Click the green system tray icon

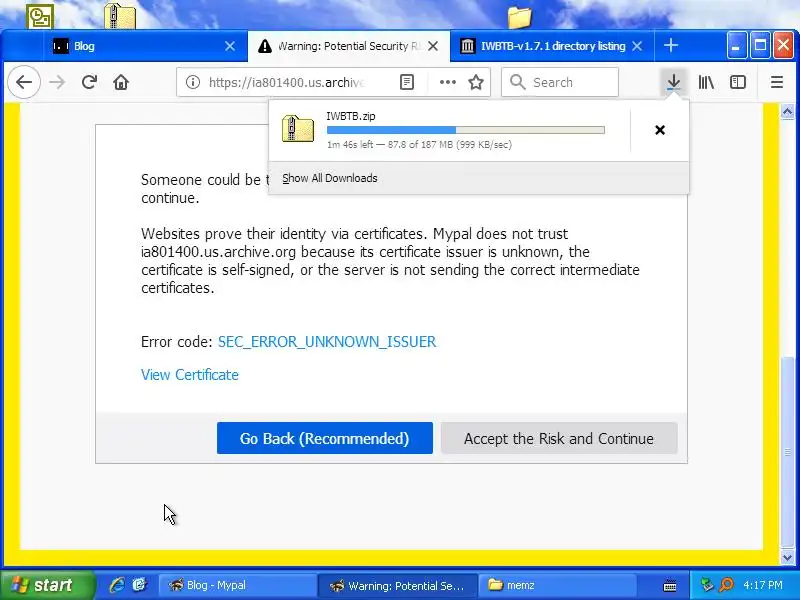(707, 585)
